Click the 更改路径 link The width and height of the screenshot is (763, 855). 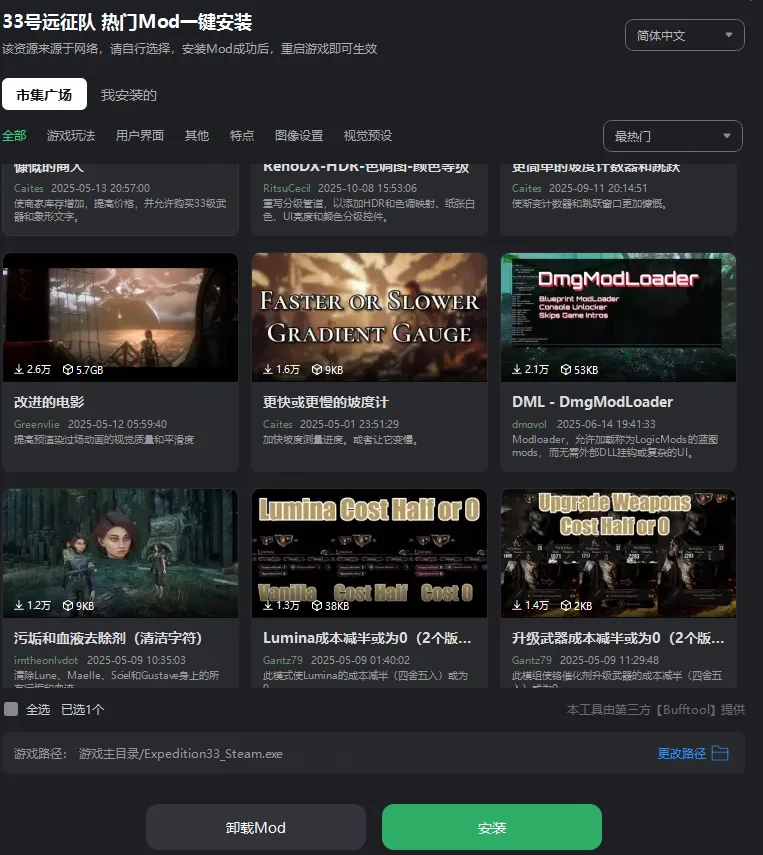tap(681, 754)
